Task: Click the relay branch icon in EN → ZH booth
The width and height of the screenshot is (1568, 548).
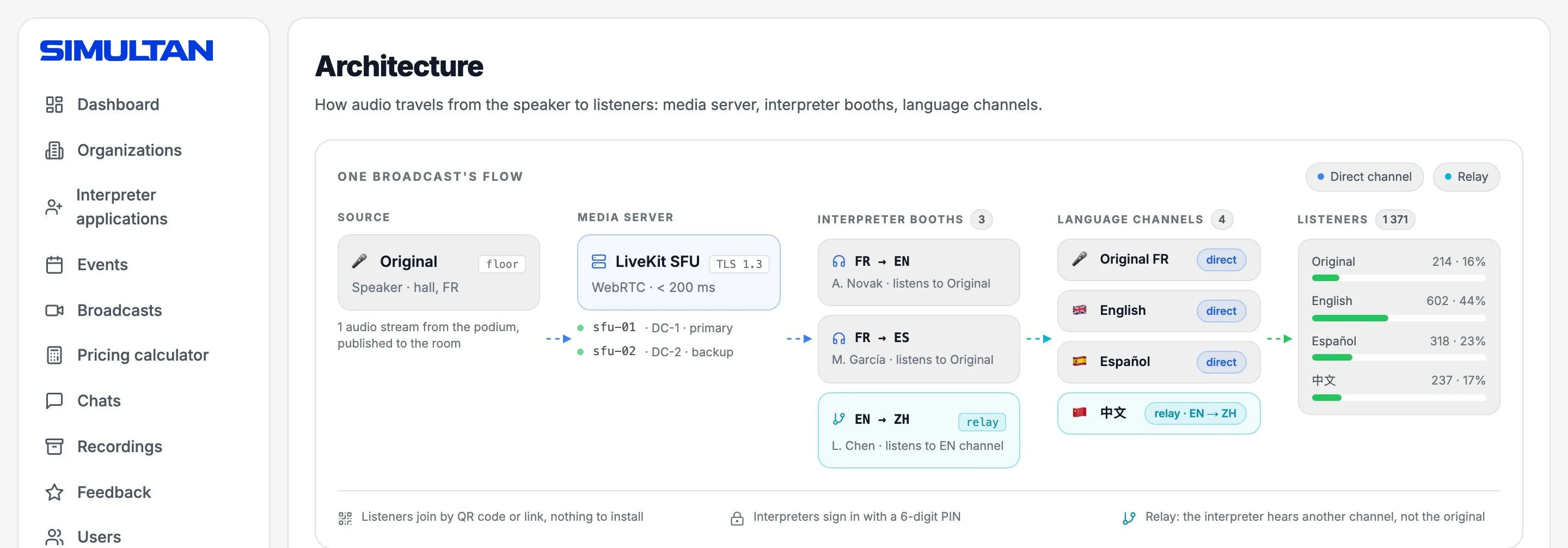Action: click(x=839, y=419)
